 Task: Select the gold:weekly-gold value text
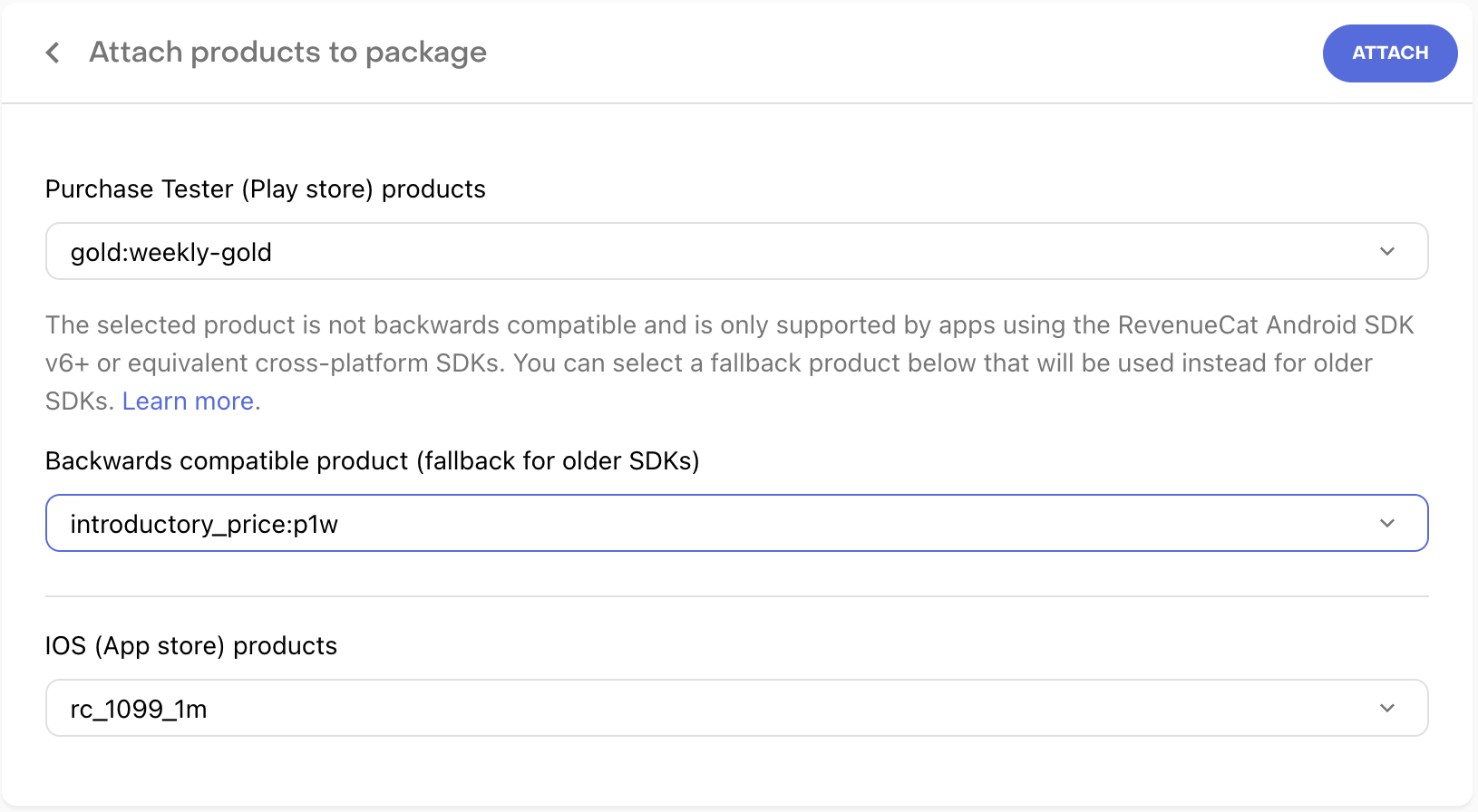point(170,252)
